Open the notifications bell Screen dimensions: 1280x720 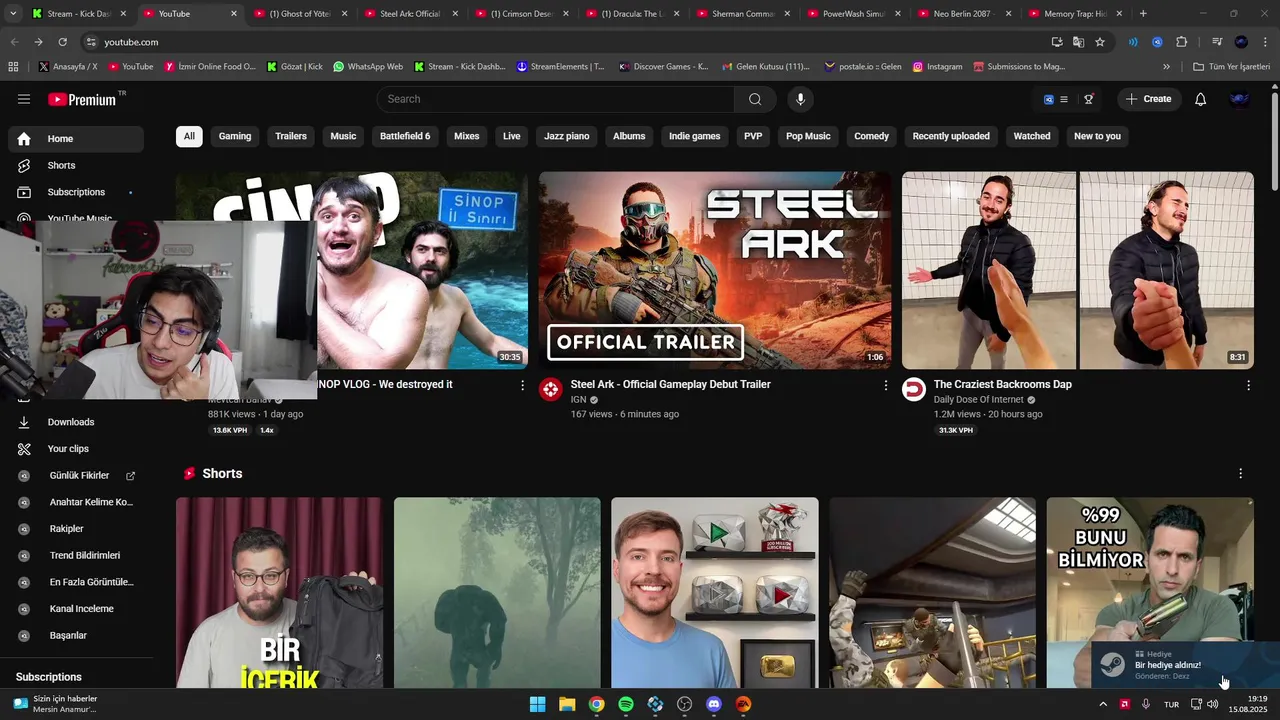point(1200,99)
